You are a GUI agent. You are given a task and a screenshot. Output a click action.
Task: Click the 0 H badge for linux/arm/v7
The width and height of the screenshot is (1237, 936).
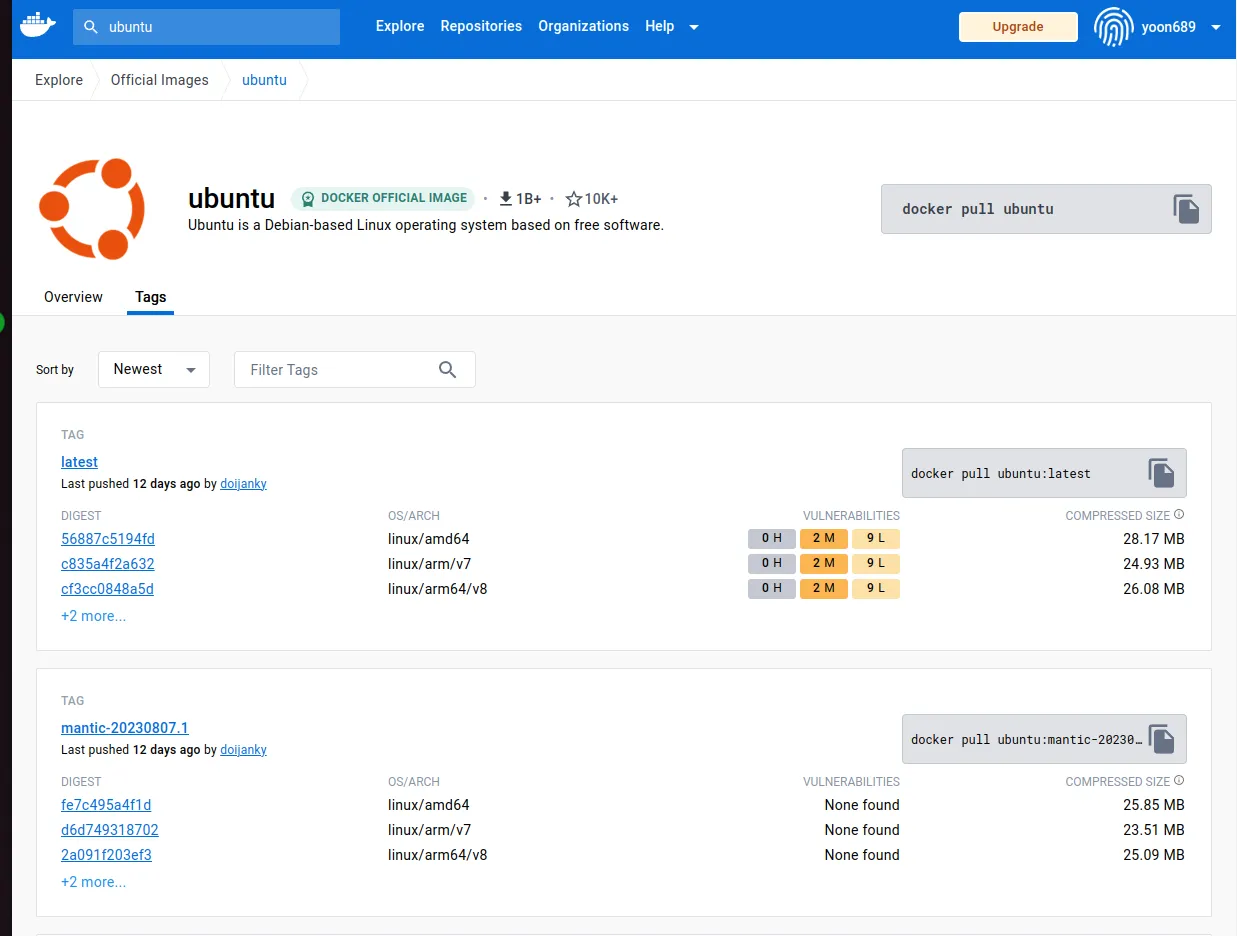[x=772, y=563]
